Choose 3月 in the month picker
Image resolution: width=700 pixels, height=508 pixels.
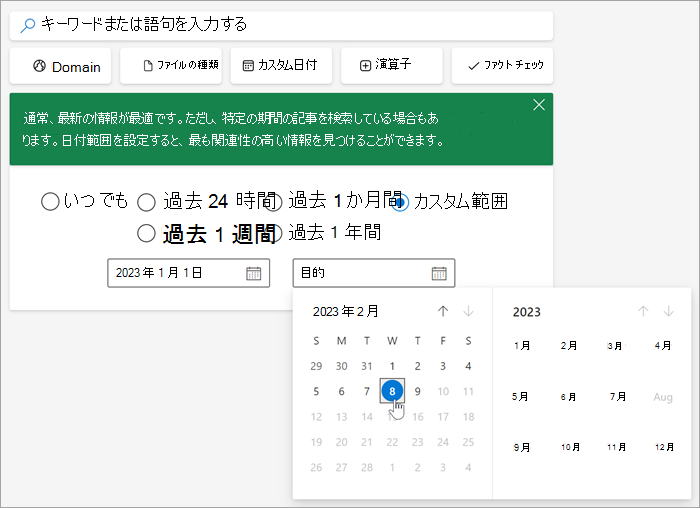tap(616, 346)
